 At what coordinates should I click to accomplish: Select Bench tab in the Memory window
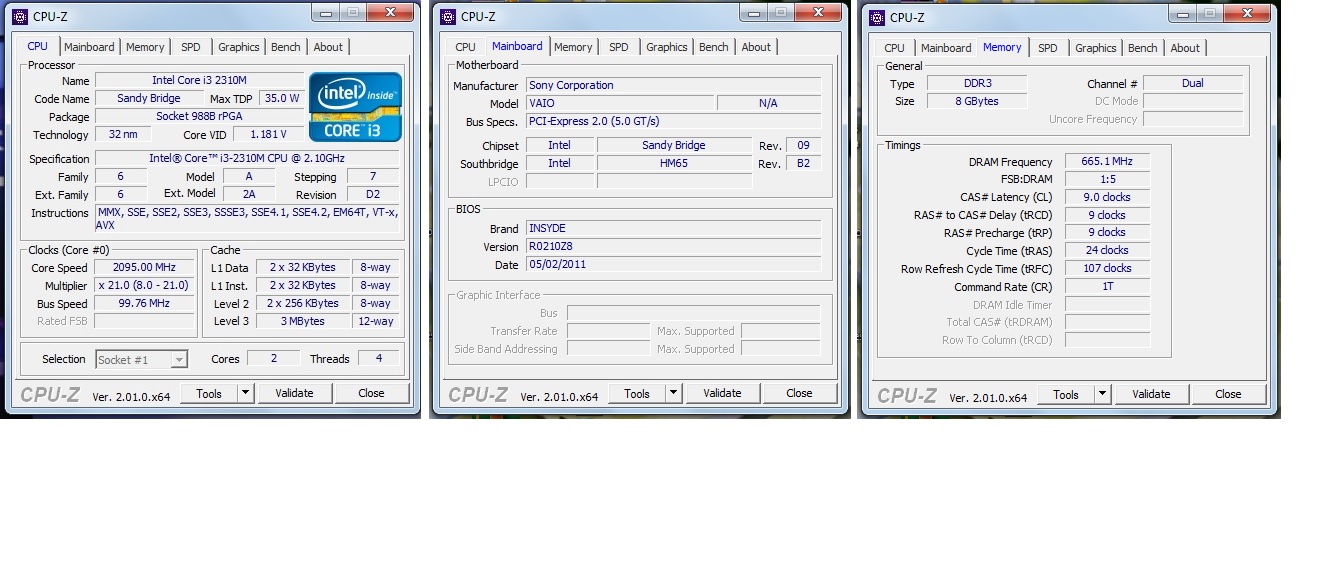coord(1142,48)
